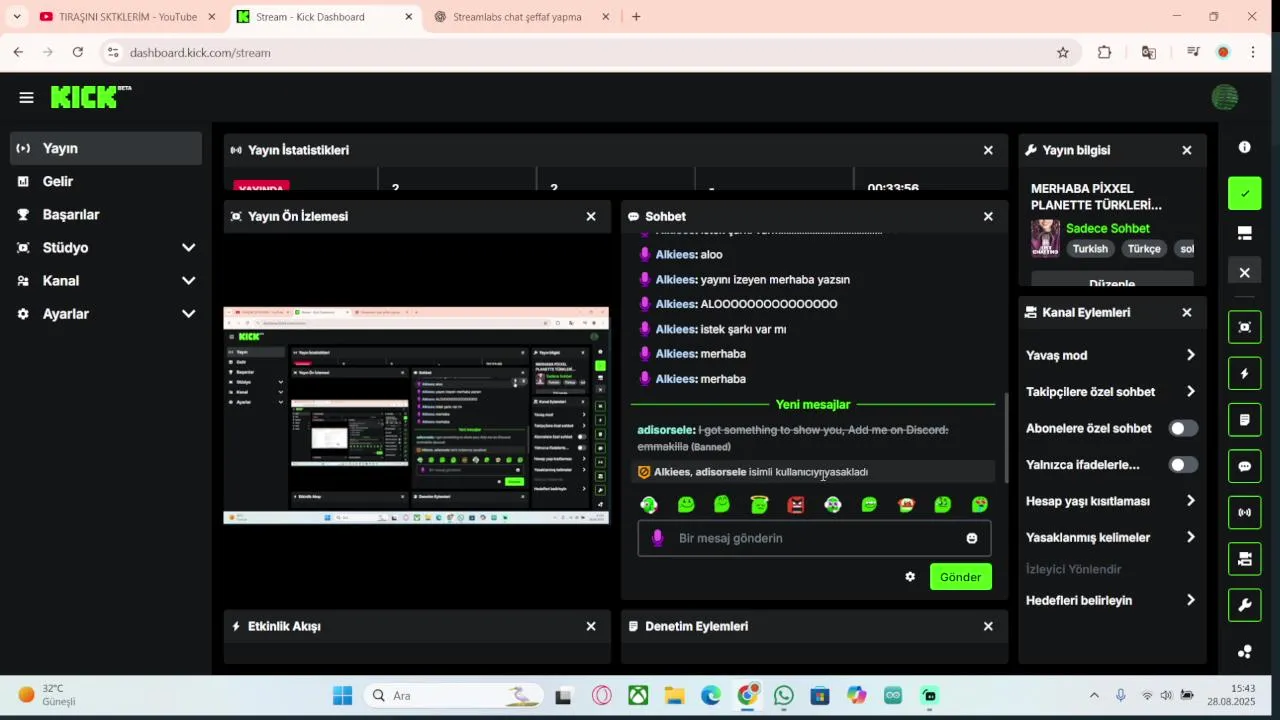
Task: Click the X icon in right toolbar
Action: 1244,273
